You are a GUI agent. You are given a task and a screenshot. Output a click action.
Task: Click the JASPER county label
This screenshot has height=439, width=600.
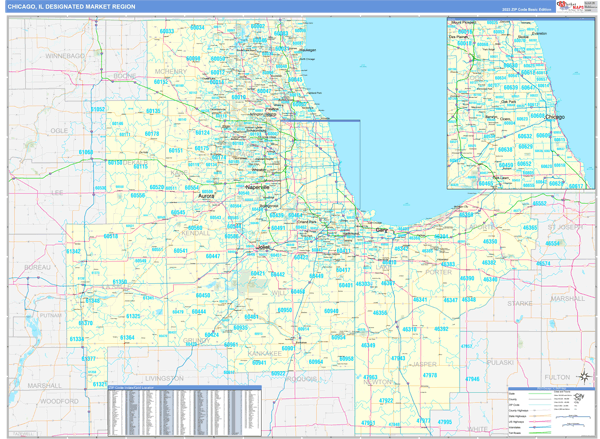(x=424, y=364)
